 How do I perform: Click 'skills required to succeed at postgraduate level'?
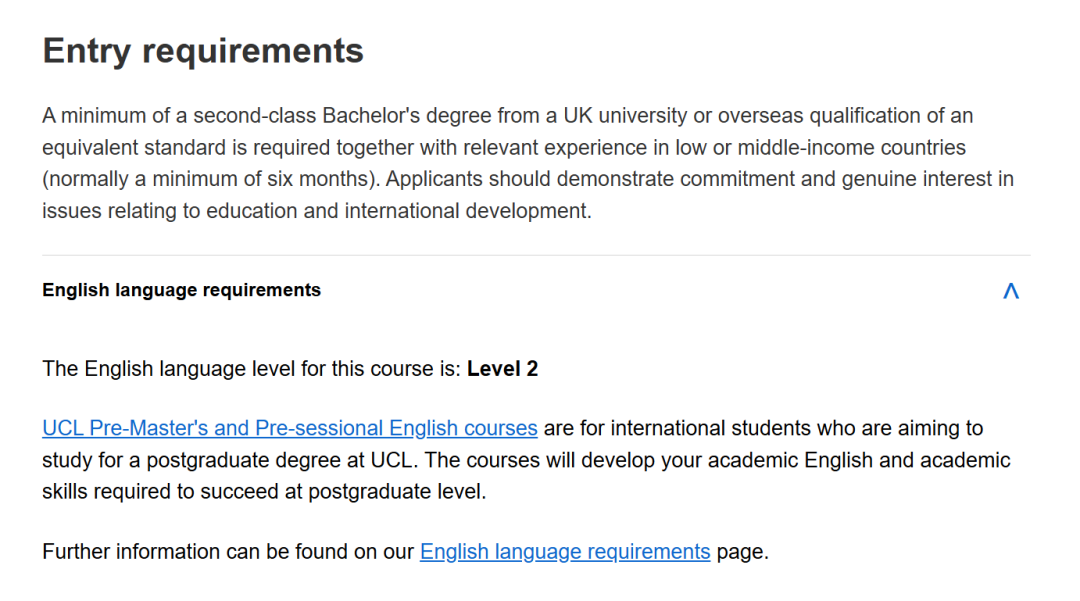tap(263, 492)
